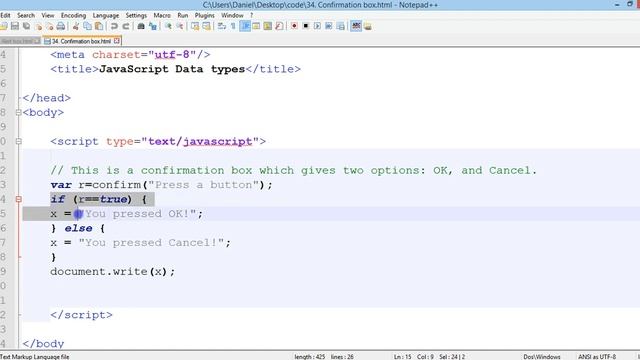Open the Edit menu
Viewport: 640px width, 360px height.
click(x=5, y=15)
